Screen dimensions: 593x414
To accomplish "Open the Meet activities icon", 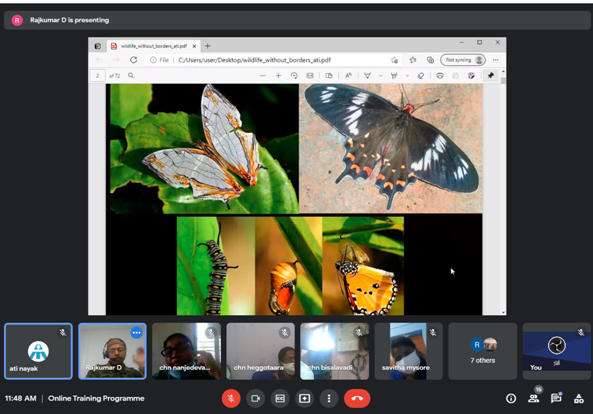I will (x=579, y=398).
